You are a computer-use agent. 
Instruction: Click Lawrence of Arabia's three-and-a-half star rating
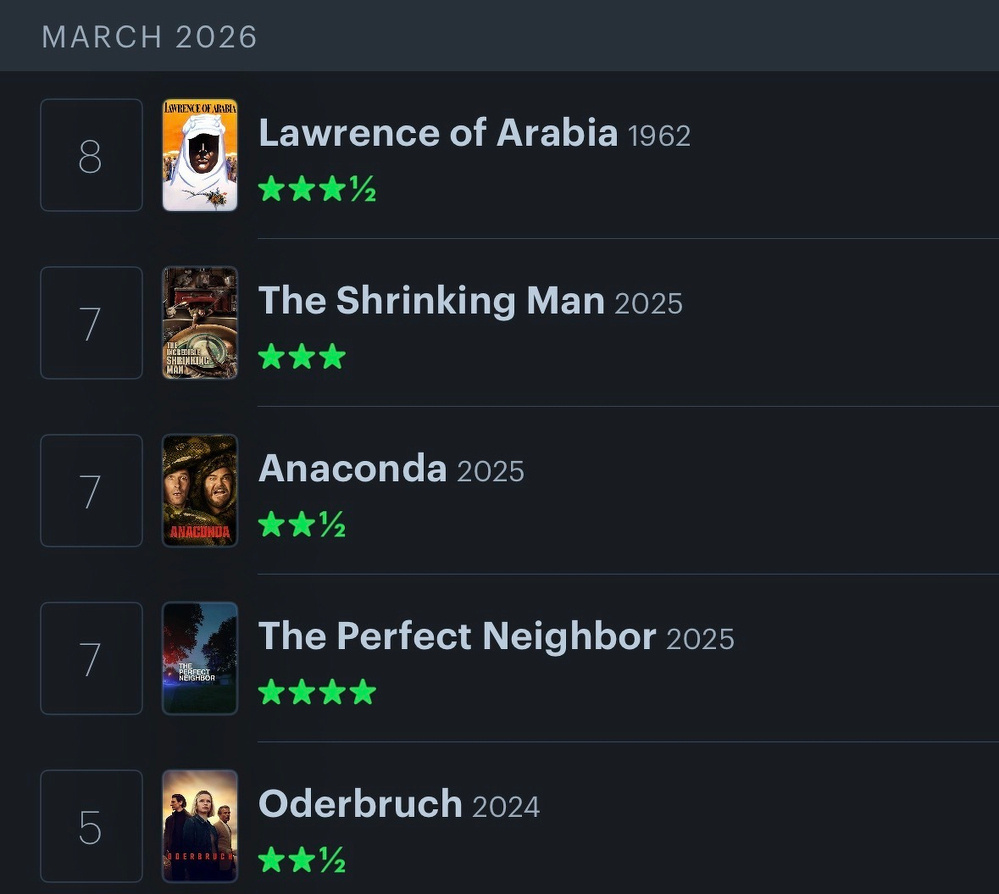[317, 189]
